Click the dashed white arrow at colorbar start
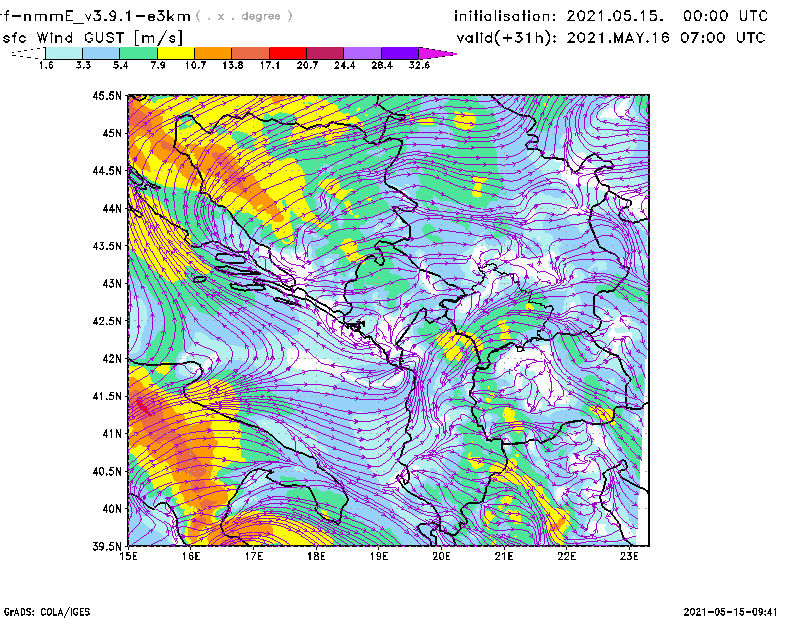 point(28,53)
